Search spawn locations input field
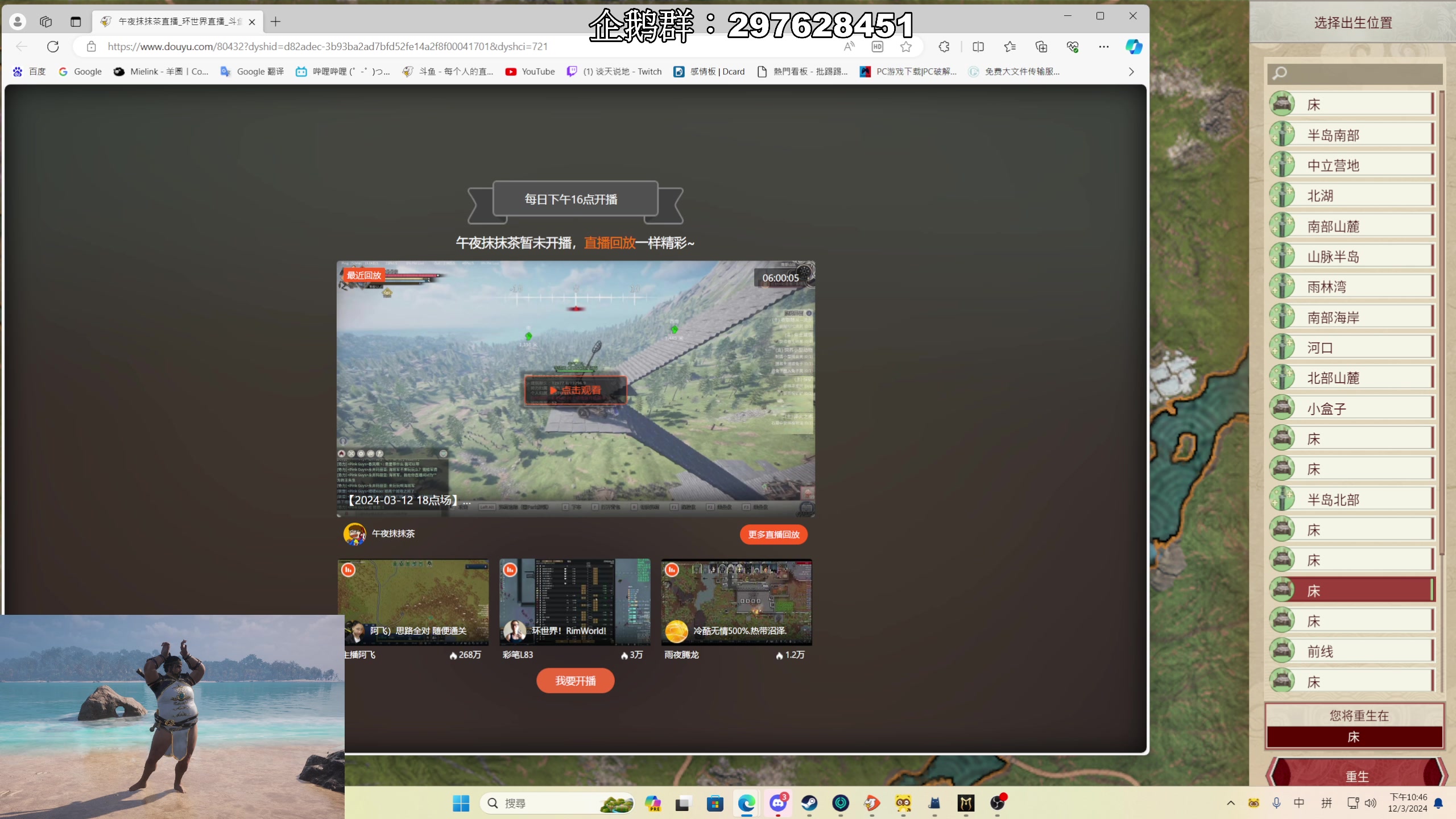This screenshot has height=819, width=1456. [x=1358, y=73]
